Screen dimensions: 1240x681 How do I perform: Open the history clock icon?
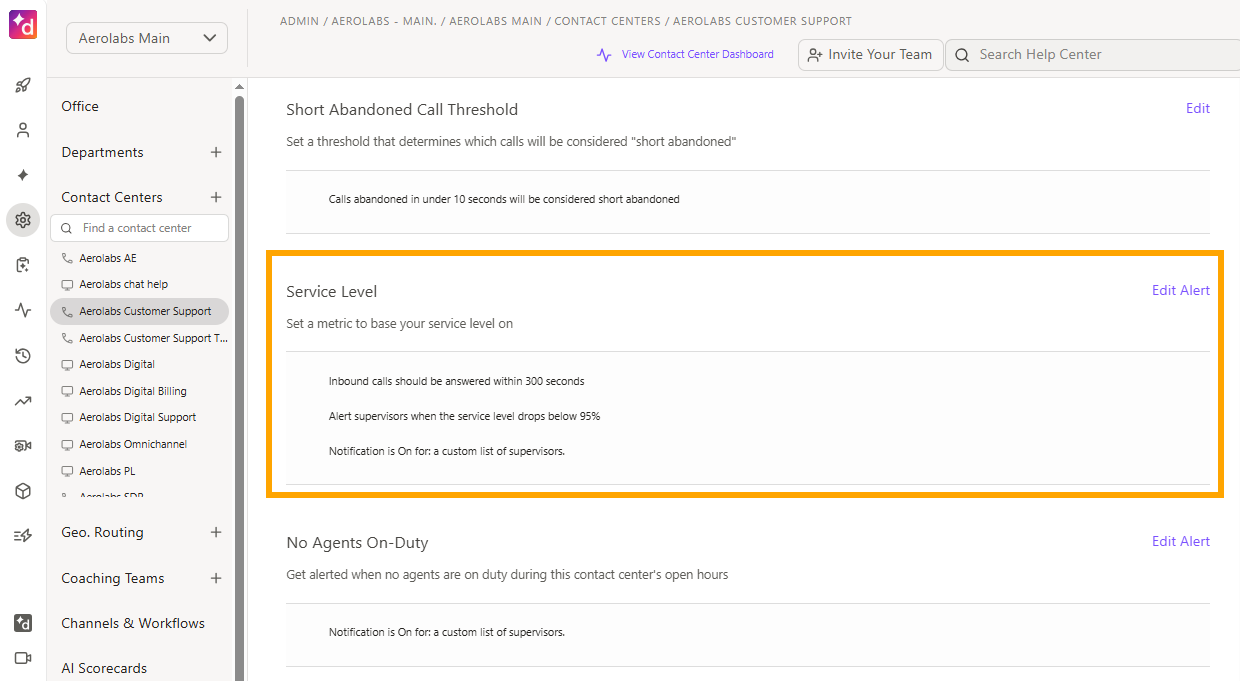pyautogui.click(x=23, y=355)
